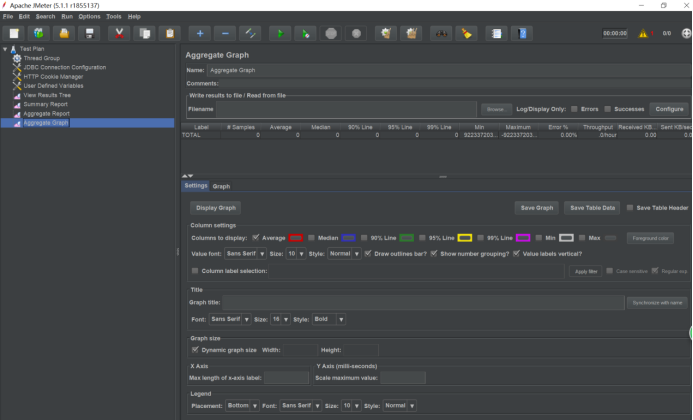Click the Filename input field
Viewport: 693px width, 420px height.
[346, 109]
